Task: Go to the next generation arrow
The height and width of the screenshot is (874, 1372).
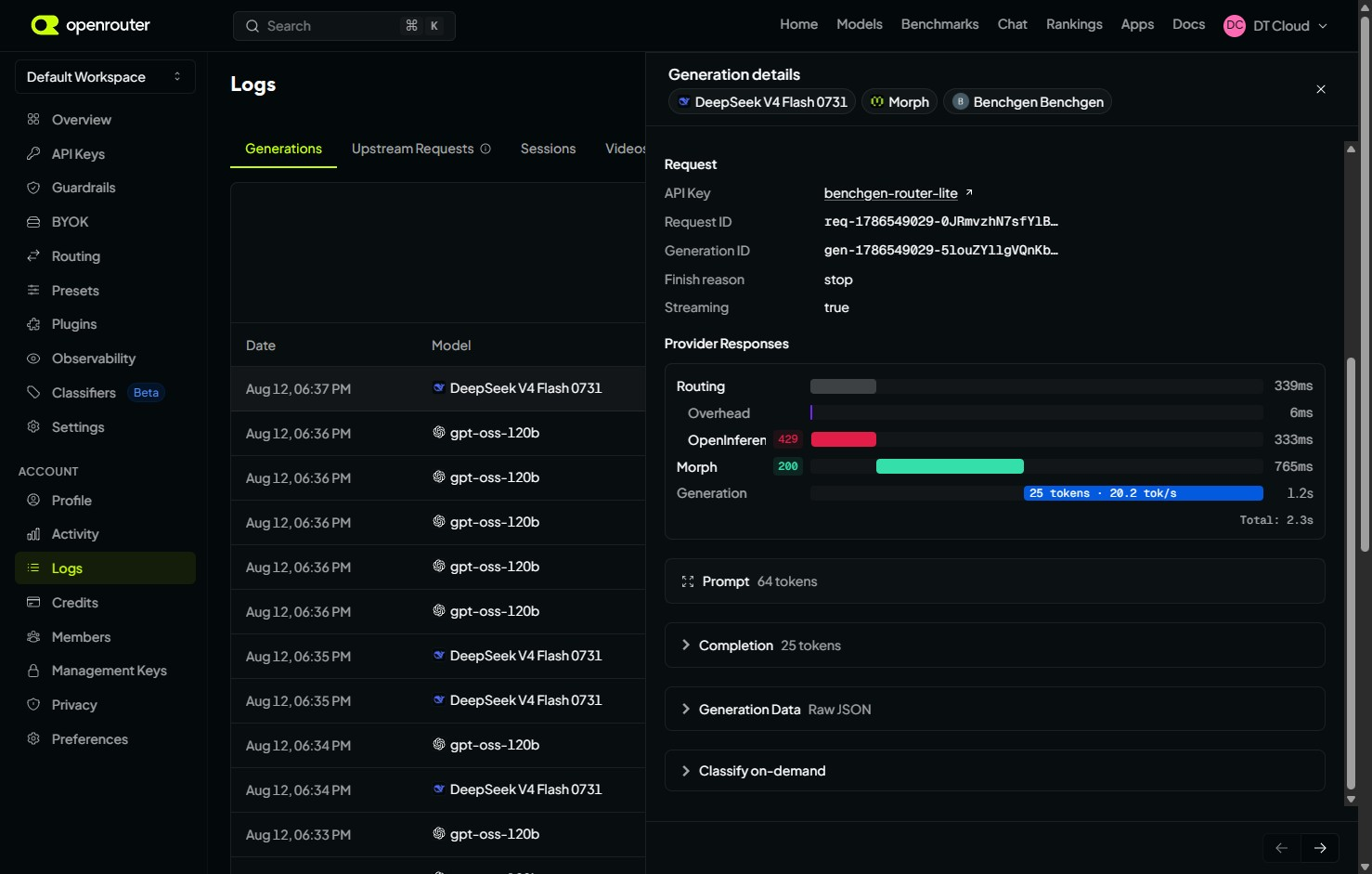Action: [1320, 848]
